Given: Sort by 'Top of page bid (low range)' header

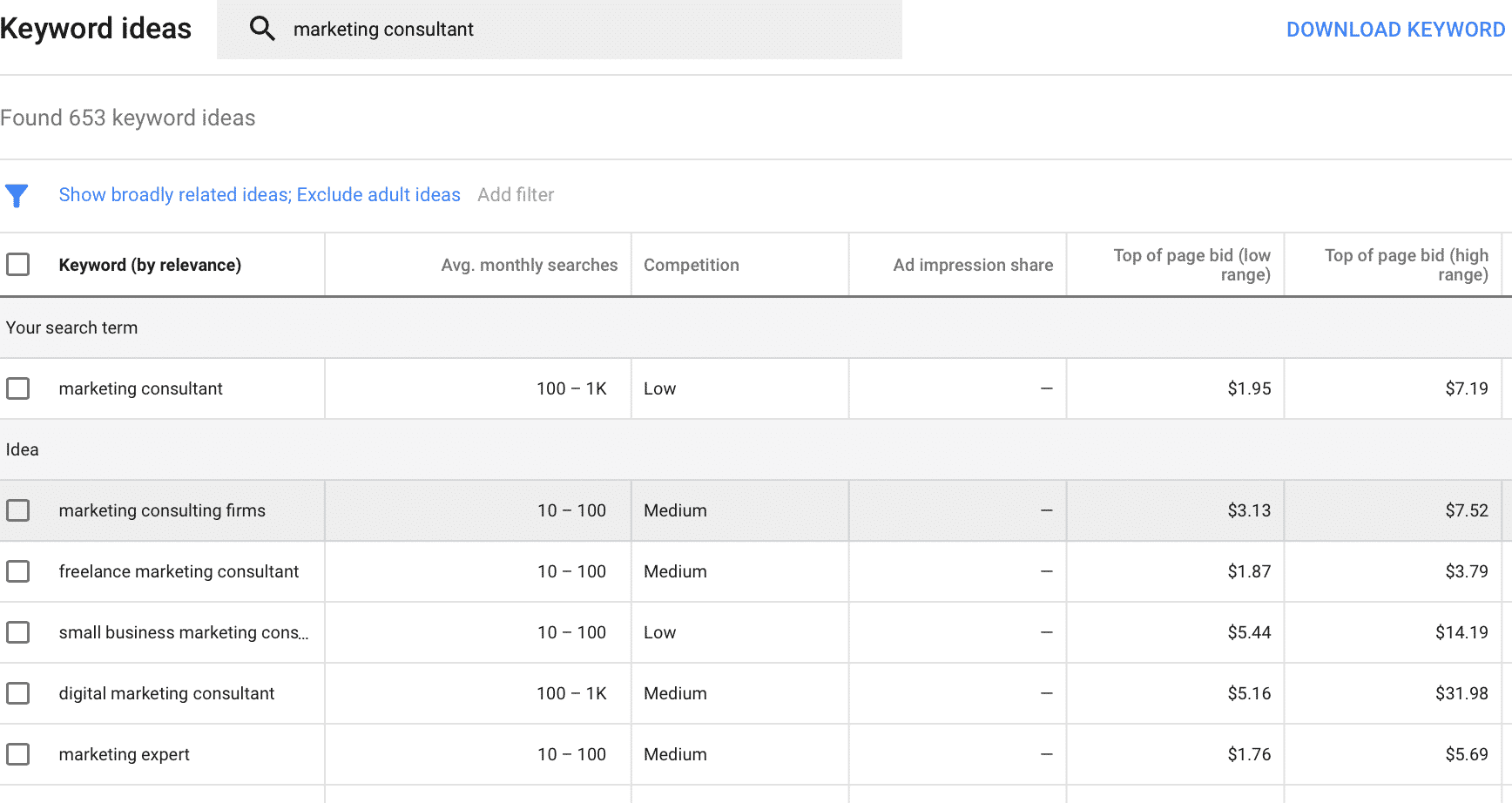Looking at the screenshot, I should point(1191,265).
